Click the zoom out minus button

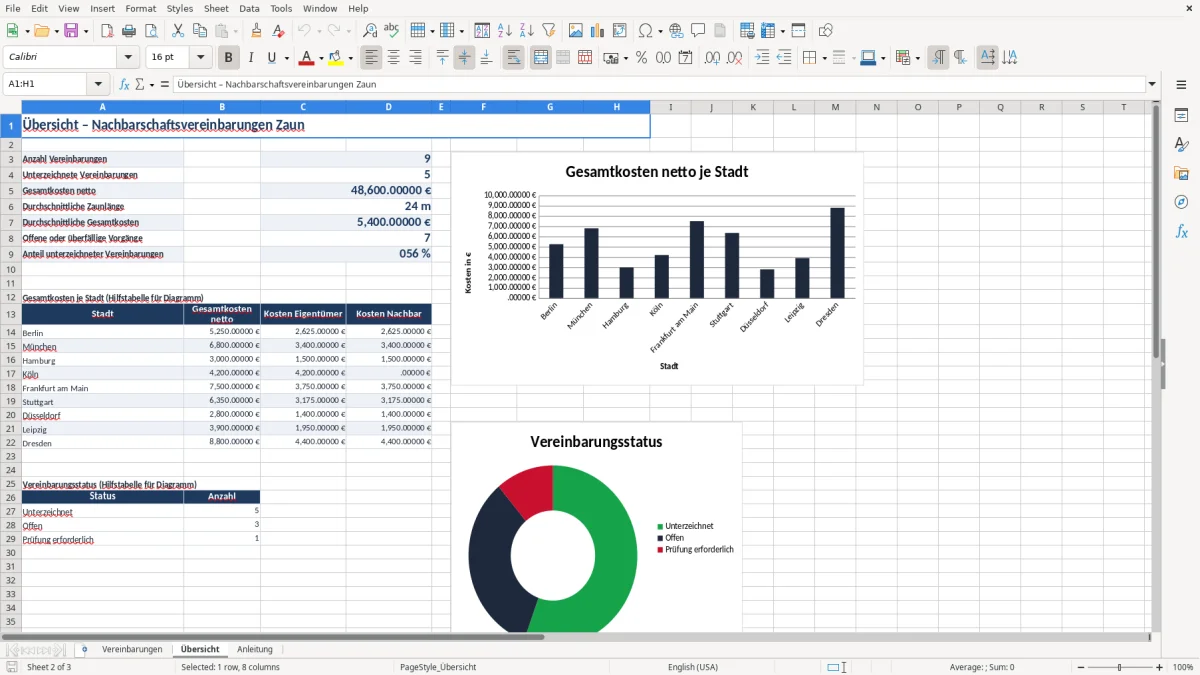coord(1081,667)
